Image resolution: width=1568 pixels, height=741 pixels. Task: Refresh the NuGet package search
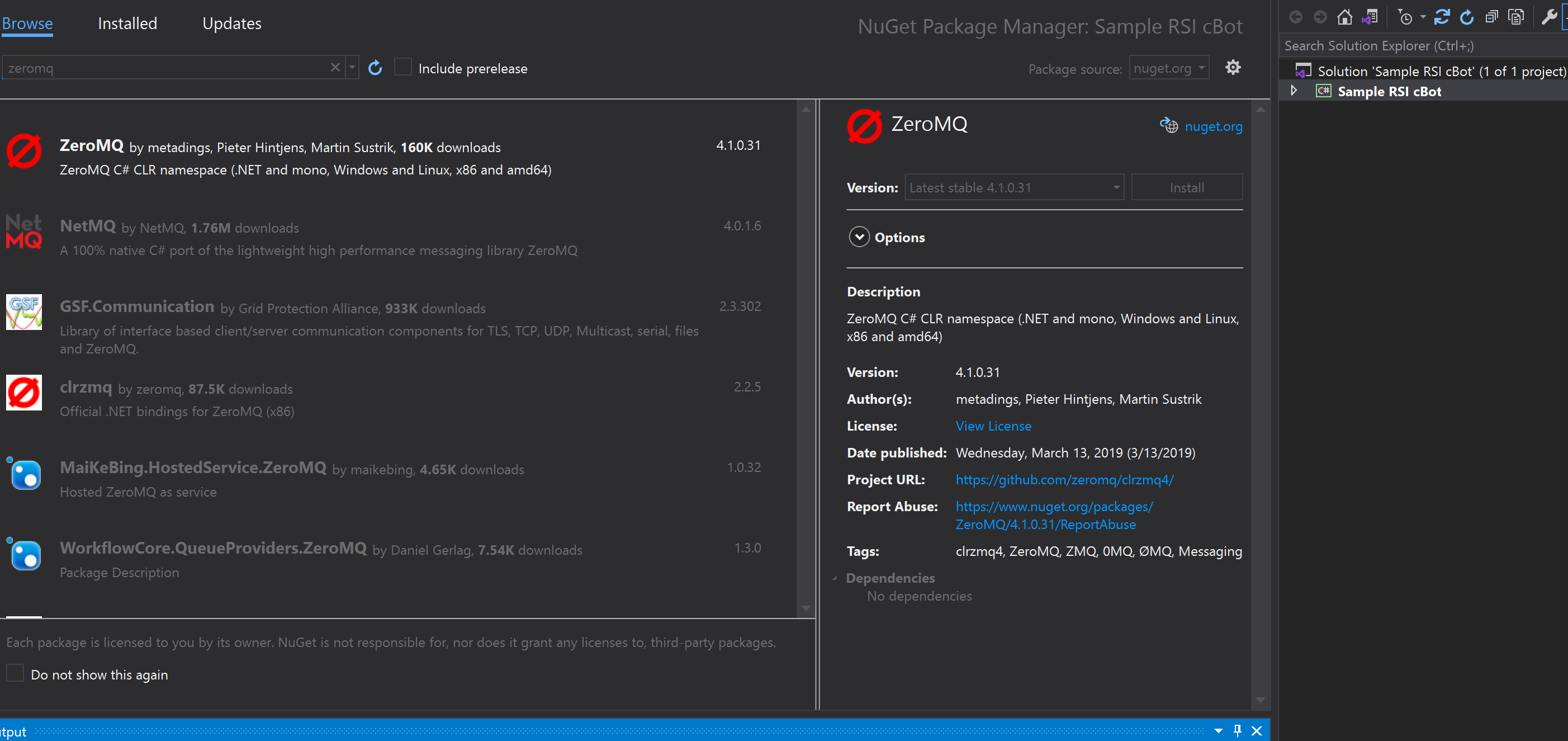[x=375, y=68]
